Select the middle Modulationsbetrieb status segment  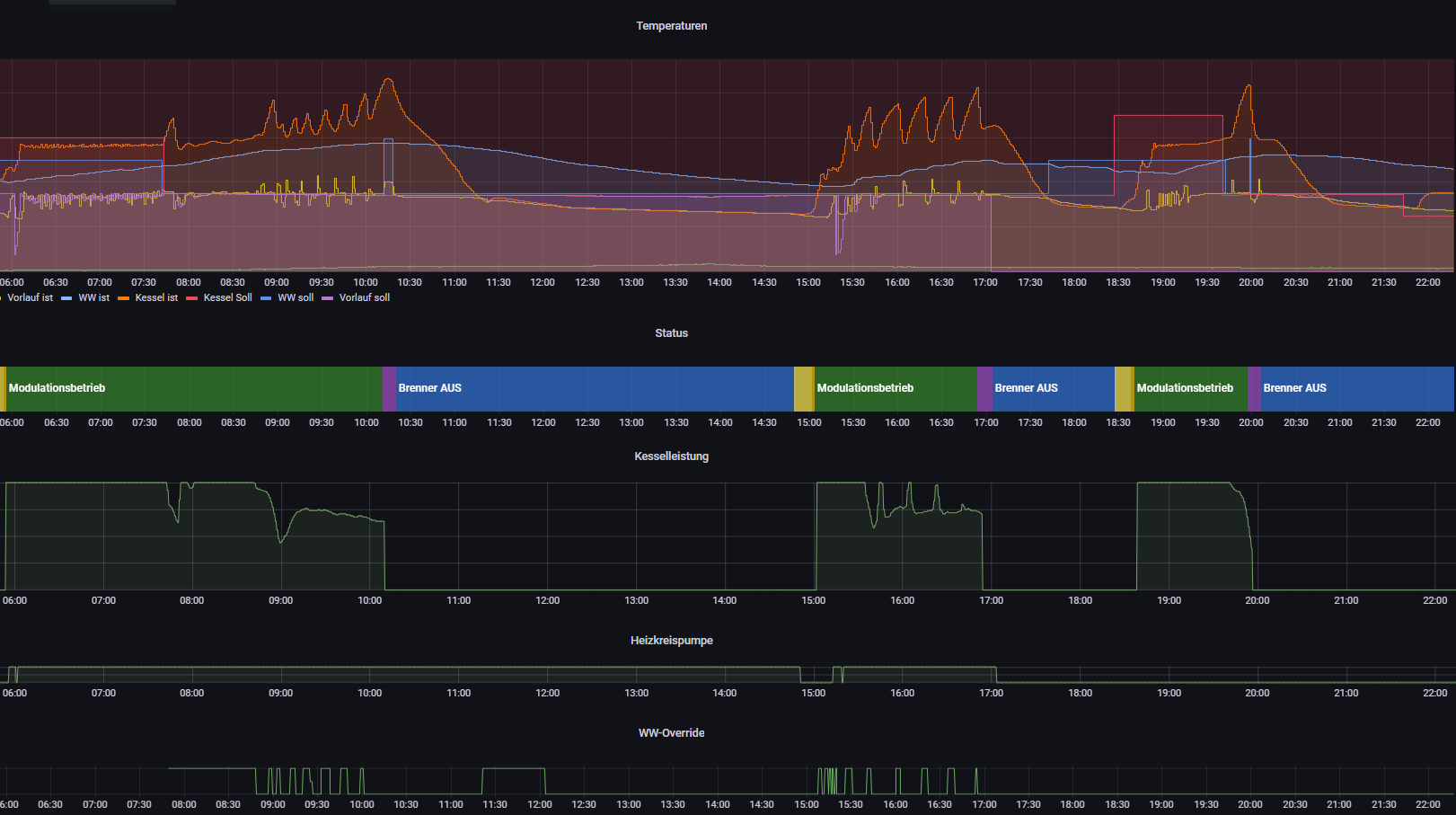(895, 388)
